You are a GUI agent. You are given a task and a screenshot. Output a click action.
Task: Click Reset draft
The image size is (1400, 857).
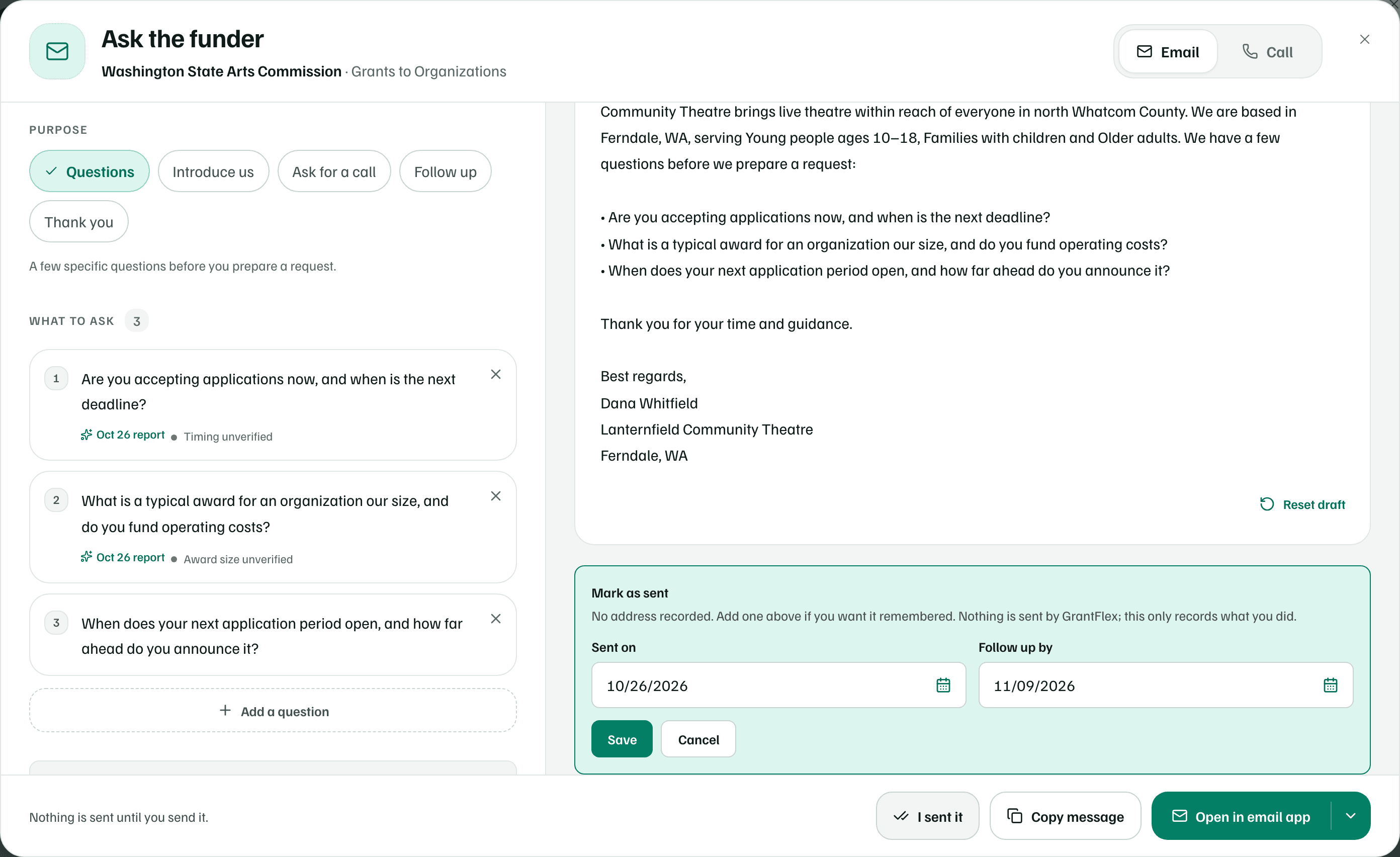(1302, 504)
